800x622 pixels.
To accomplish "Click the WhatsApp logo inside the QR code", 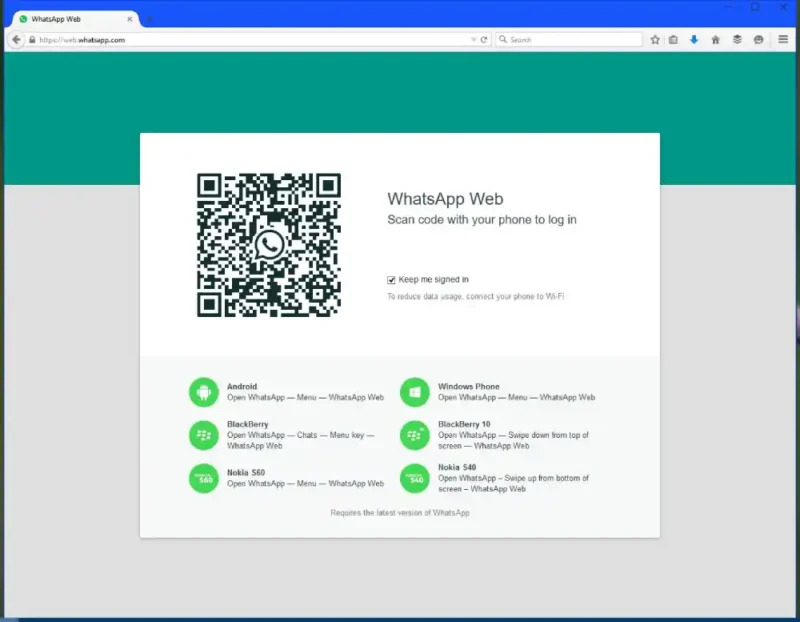I will pos(269,245).
